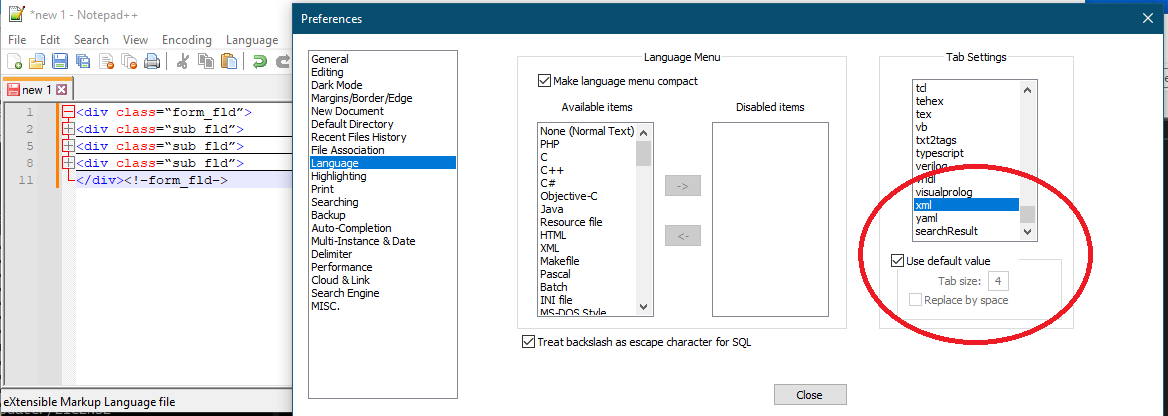Click the Disabled items empty list box

coord(771,219)
